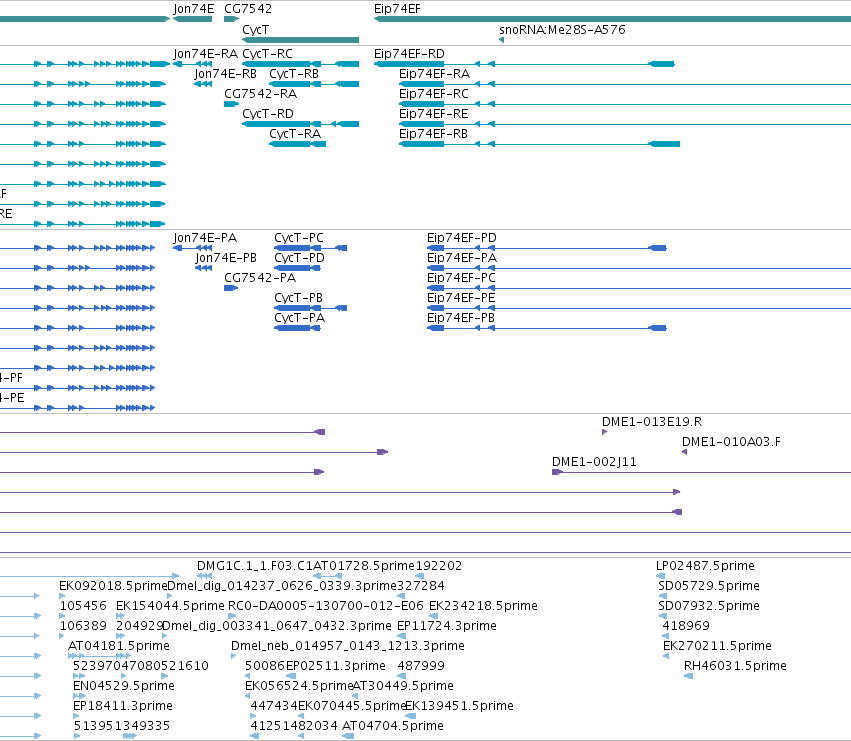Viewport: 851px width, 741px height.
Task: Click the Eip74EF-PE protein label
Action: coord(461,298)
